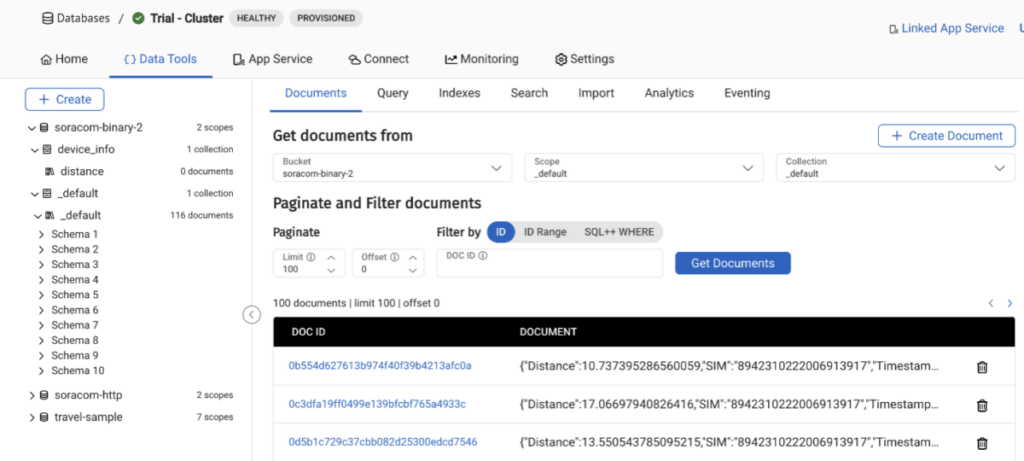Open the Scope dropdown
The height and width of the screenshot is (461, 1024).
click(x=643, y=168)
